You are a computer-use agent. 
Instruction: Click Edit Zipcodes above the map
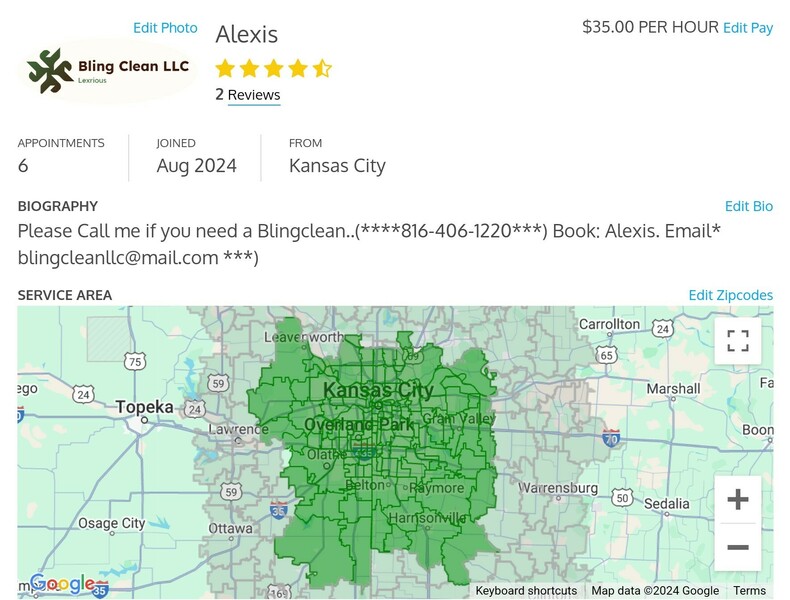tap(730, 295)
